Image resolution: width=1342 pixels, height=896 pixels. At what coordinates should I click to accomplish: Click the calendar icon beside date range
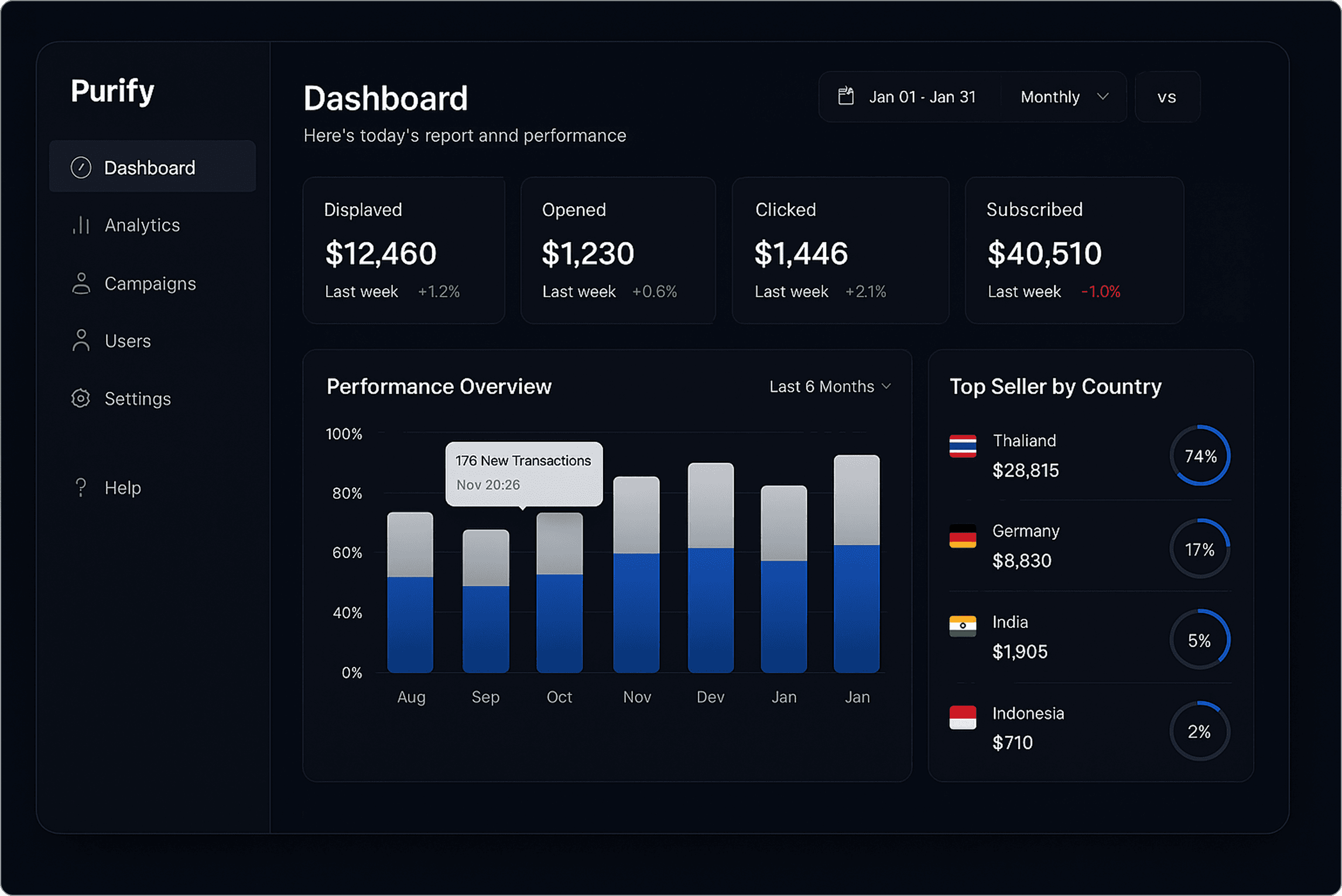tap(846, 96)
